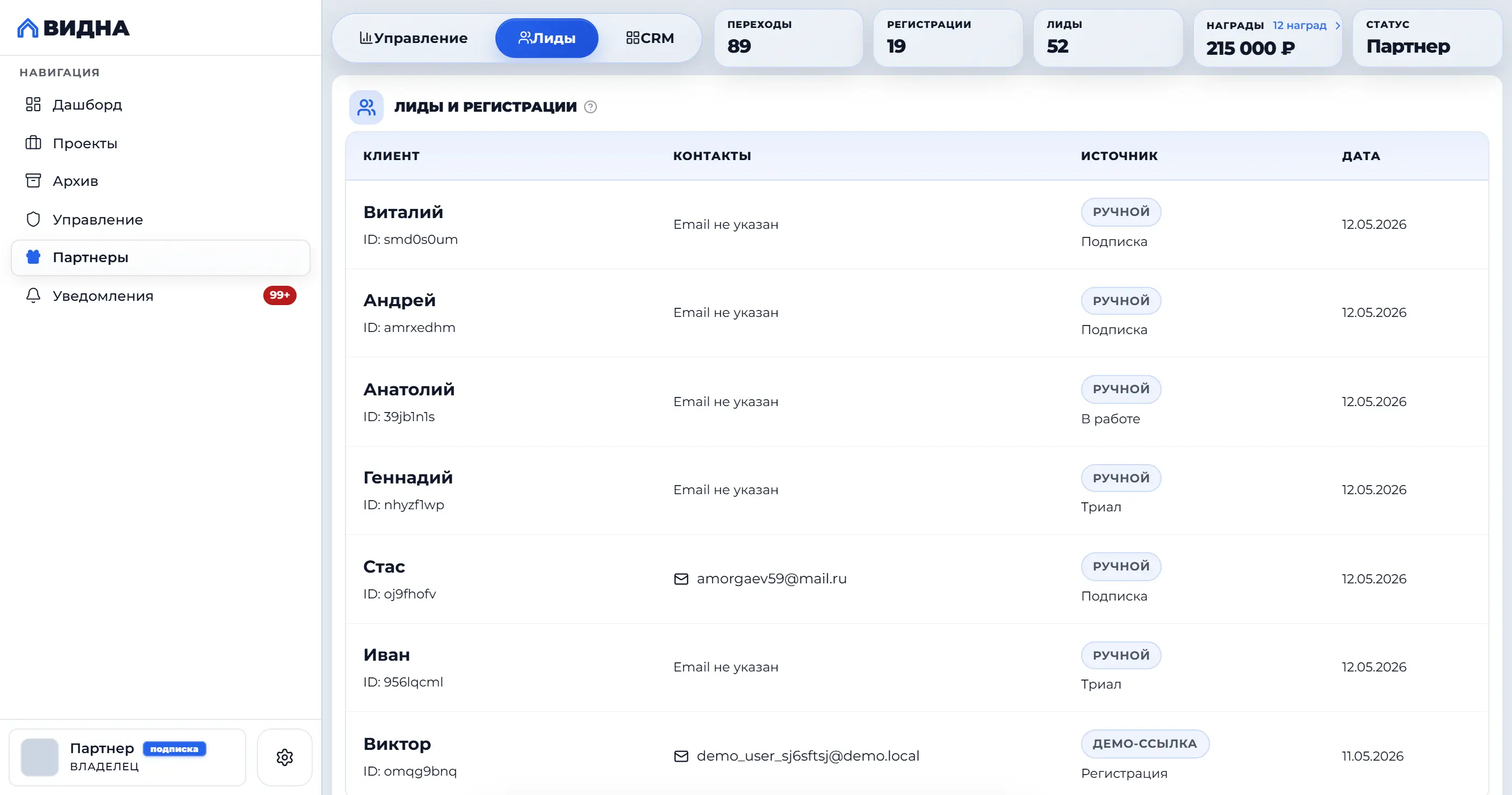Click the Регистрация status in Виктор row

pyautogui.click(x=1124, y=774)
